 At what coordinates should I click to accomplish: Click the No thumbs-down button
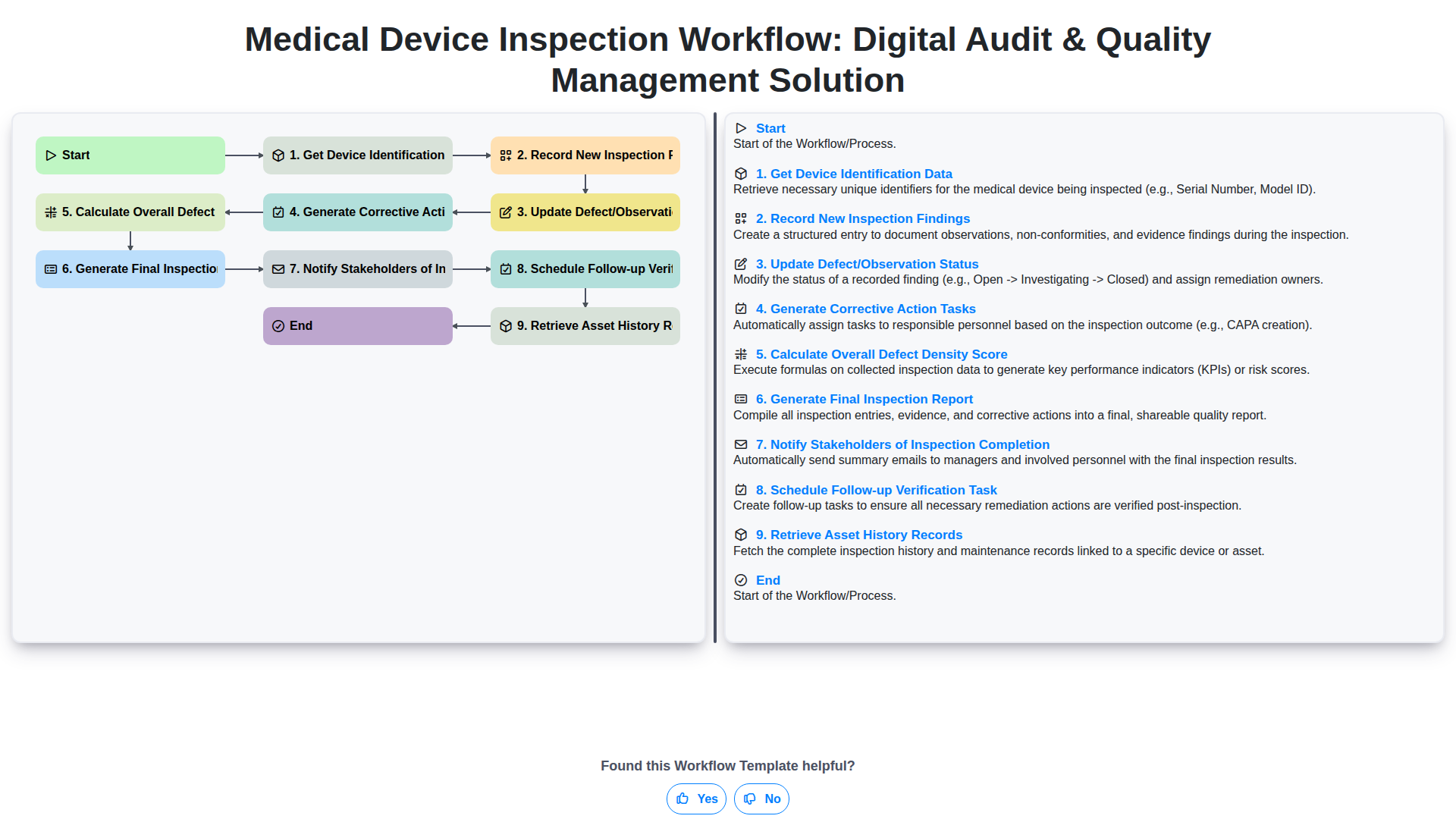click(x=761, y=799)
